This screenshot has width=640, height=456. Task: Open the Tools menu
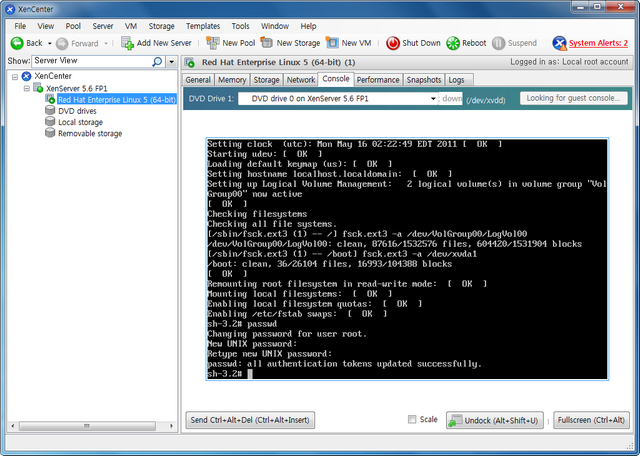[x=240, y=26]
